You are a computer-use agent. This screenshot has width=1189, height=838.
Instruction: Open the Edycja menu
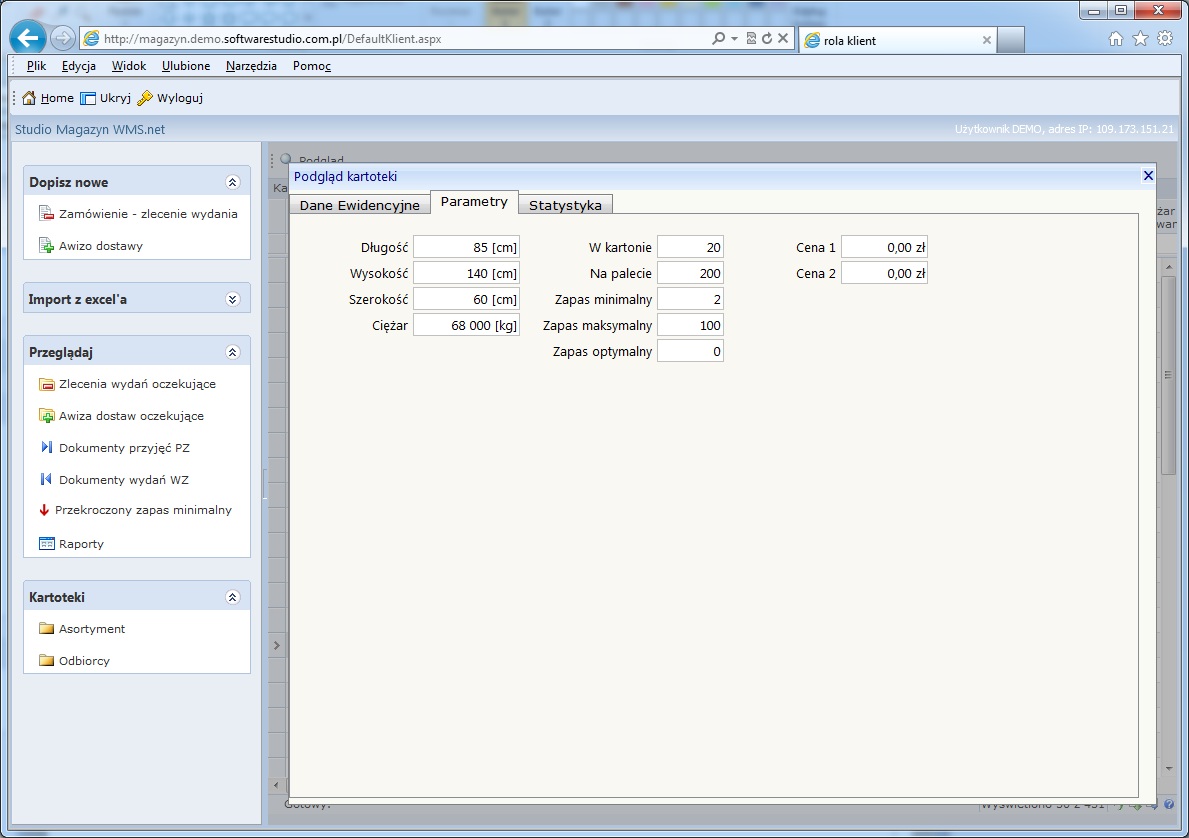tap(79, 66)
